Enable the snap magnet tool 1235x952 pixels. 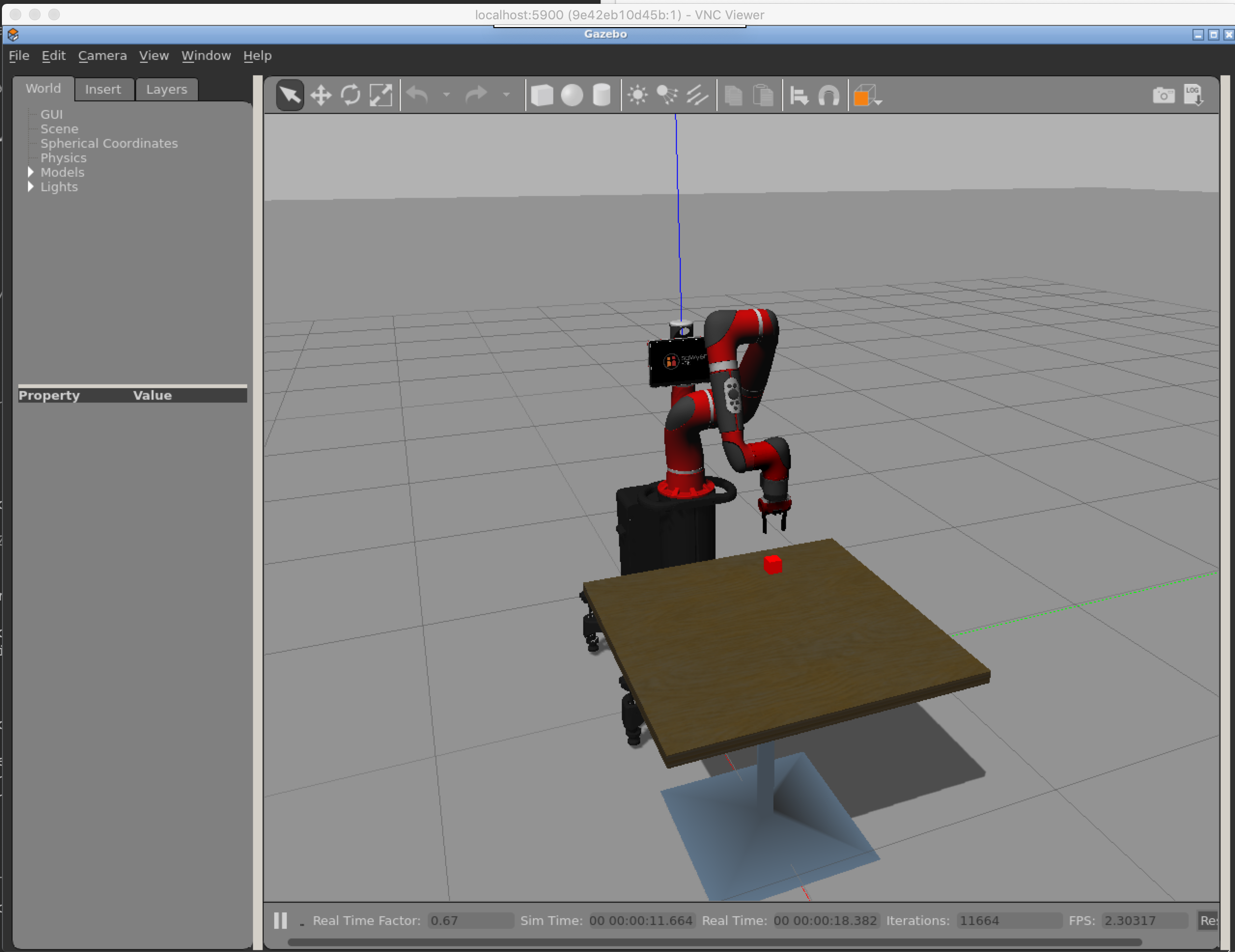[x=829, y=95]
